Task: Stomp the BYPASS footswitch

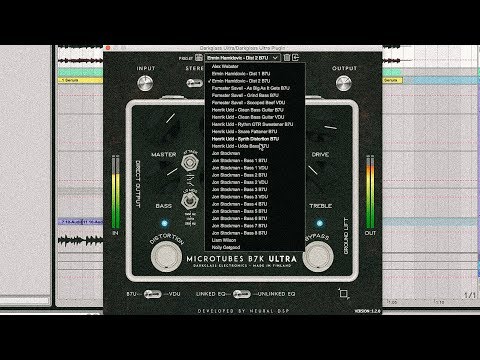Action: click(x=318, y=256)
